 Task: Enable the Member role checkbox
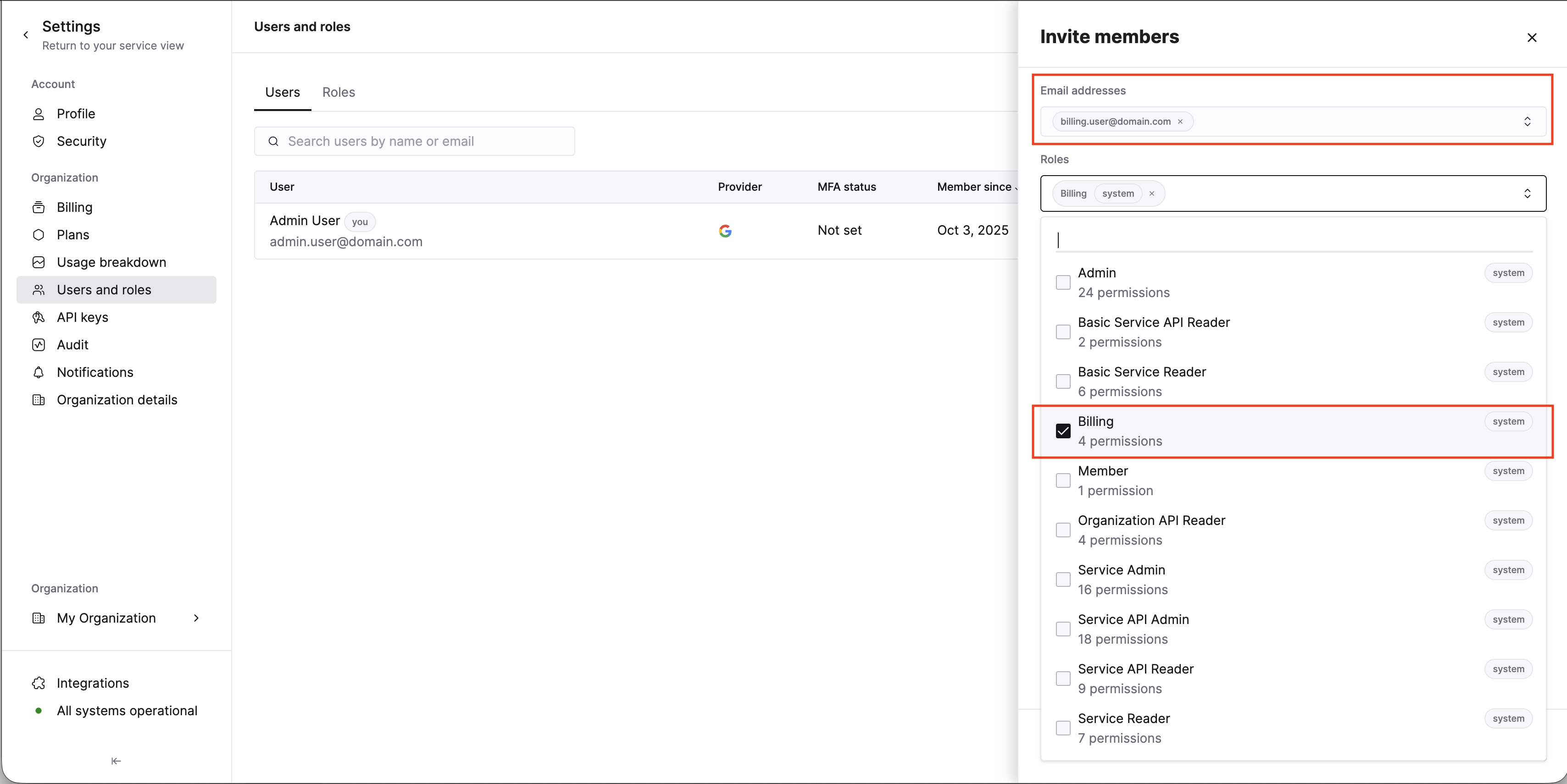point(1063,481)
